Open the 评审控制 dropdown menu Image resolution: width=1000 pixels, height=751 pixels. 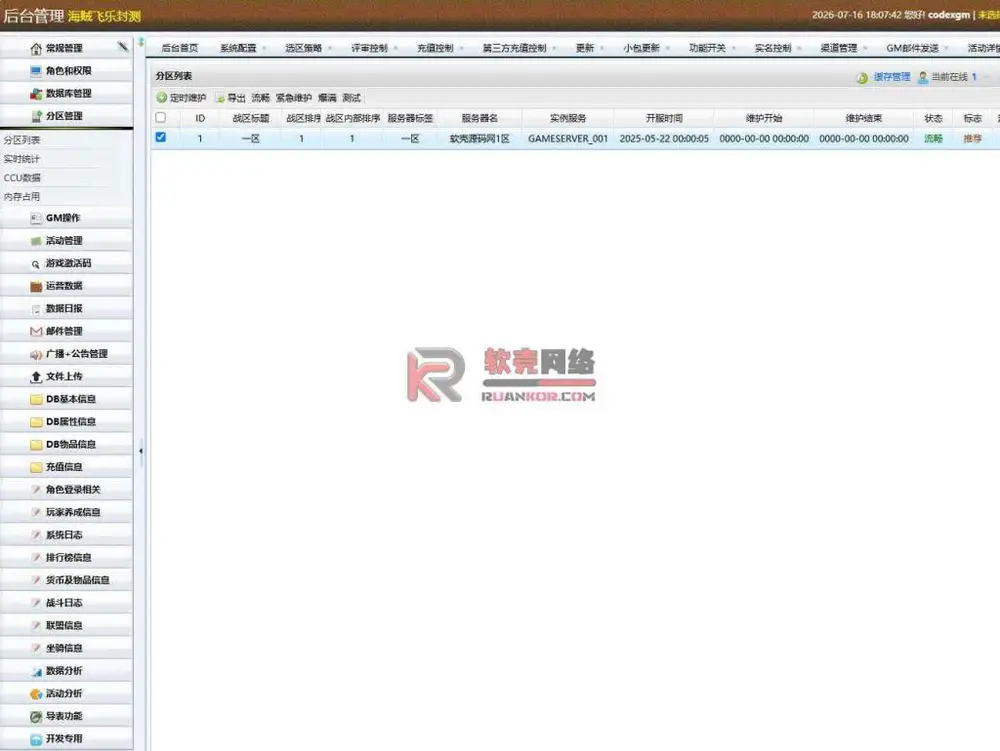click(x=374, y=48)
